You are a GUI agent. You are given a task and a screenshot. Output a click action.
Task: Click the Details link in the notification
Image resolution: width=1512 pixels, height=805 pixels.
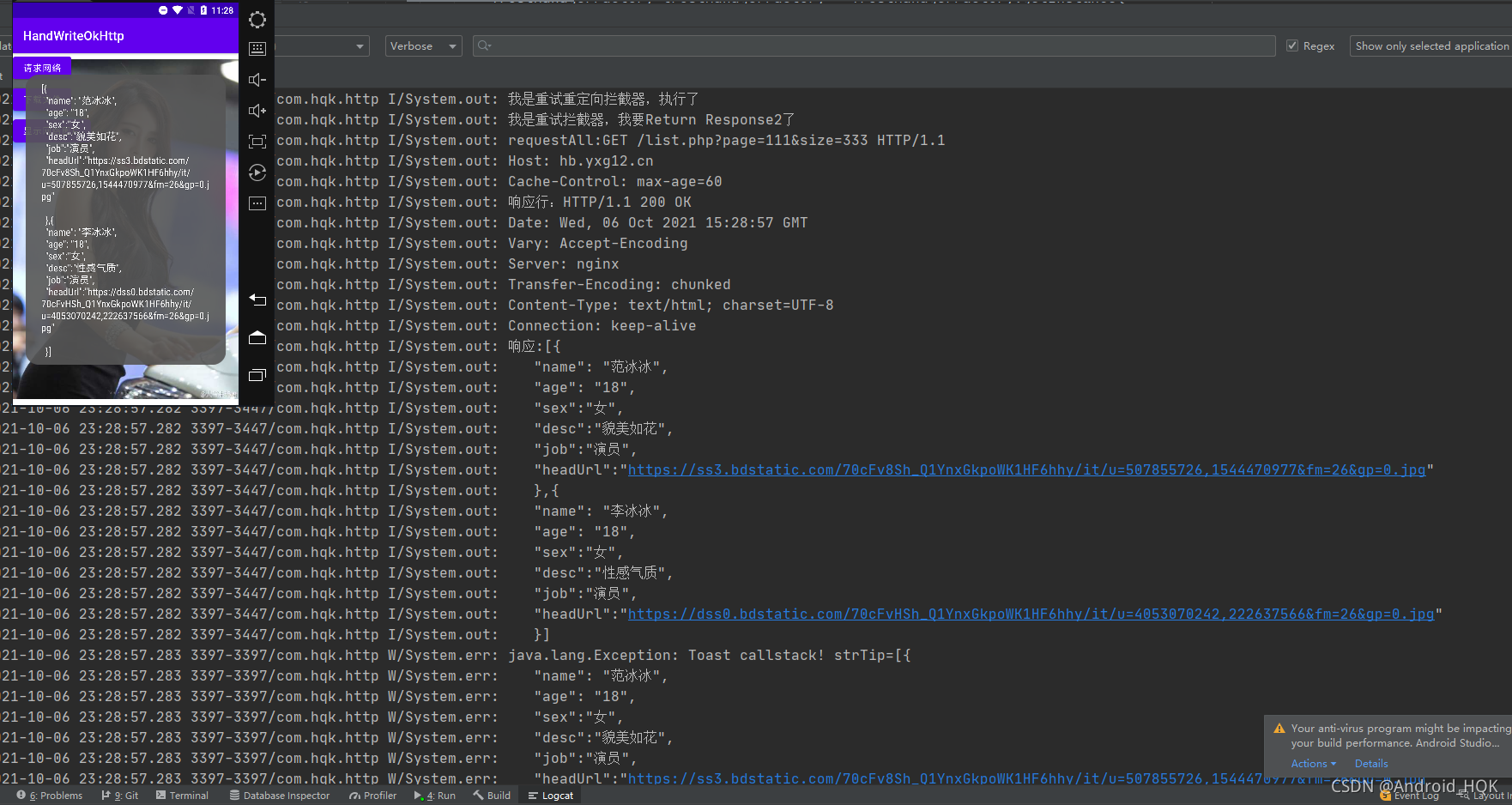coord(1371,764)
